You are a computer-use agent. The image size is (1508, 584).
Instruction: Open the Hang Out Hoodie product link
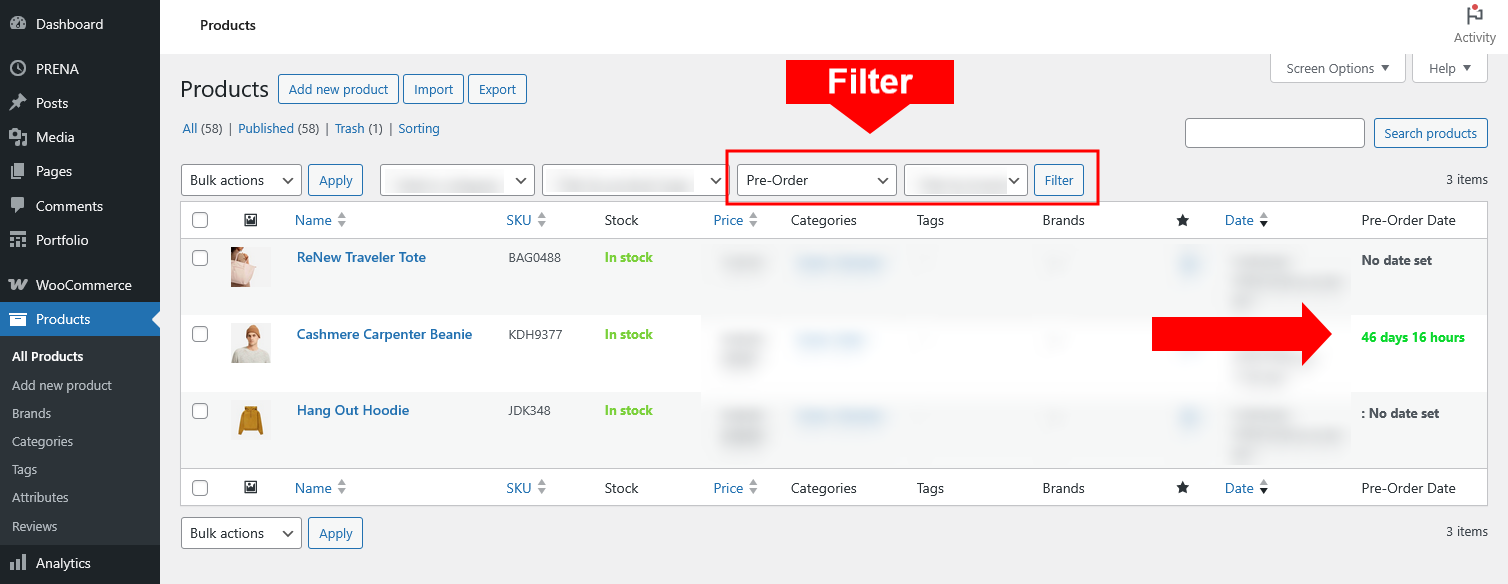[353, 410]
